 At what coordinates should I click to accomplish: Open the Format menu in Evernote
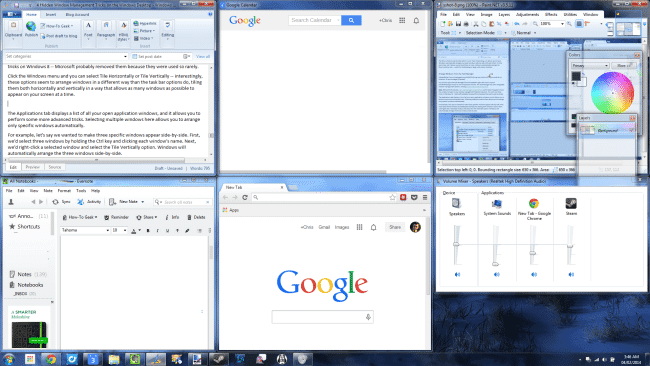[x=64, y=191]
